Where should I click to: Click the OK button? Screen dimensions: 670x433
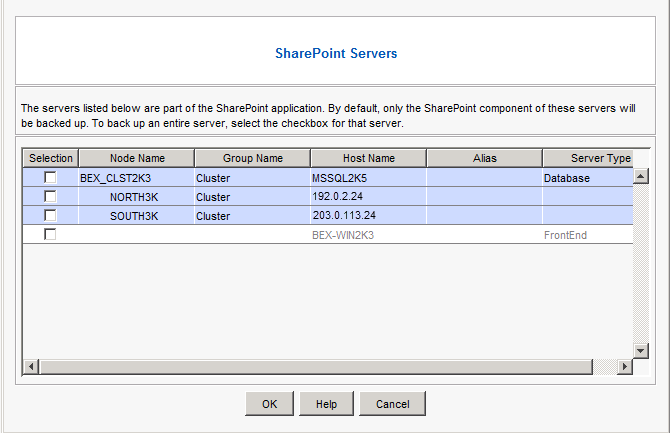[x=269, y=403]
